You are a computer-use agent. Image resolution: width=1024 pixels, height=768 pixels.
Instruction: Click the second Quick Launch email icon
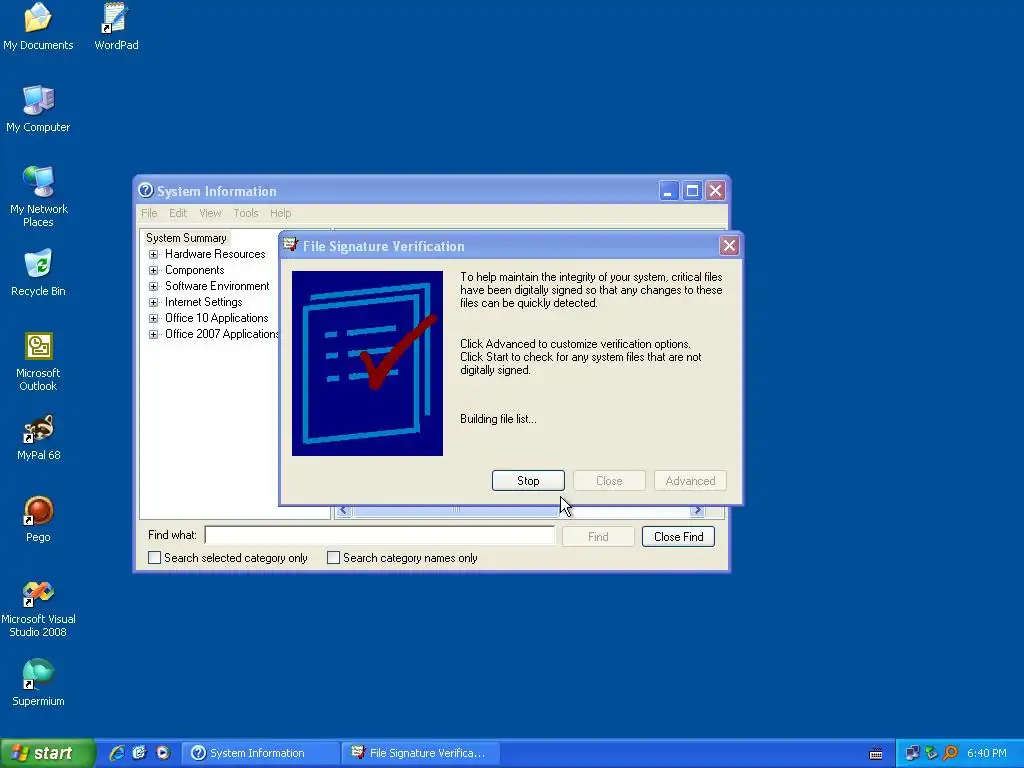point(139,753)
